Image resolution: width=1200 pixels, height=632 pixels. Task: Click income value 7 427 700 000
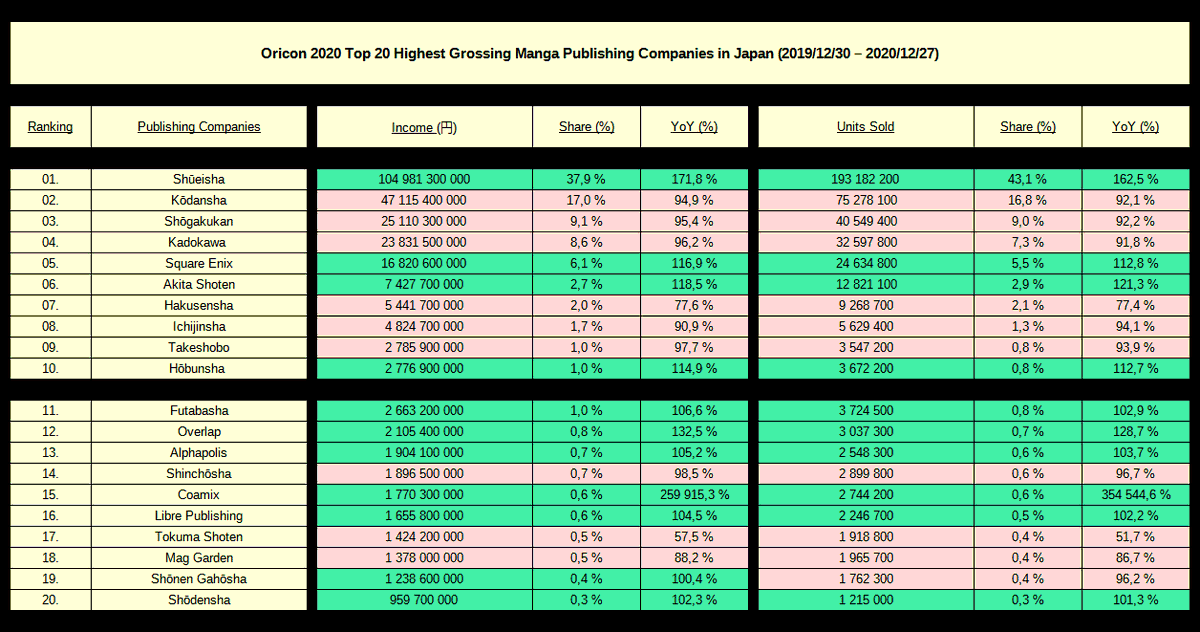coord(424,284)
